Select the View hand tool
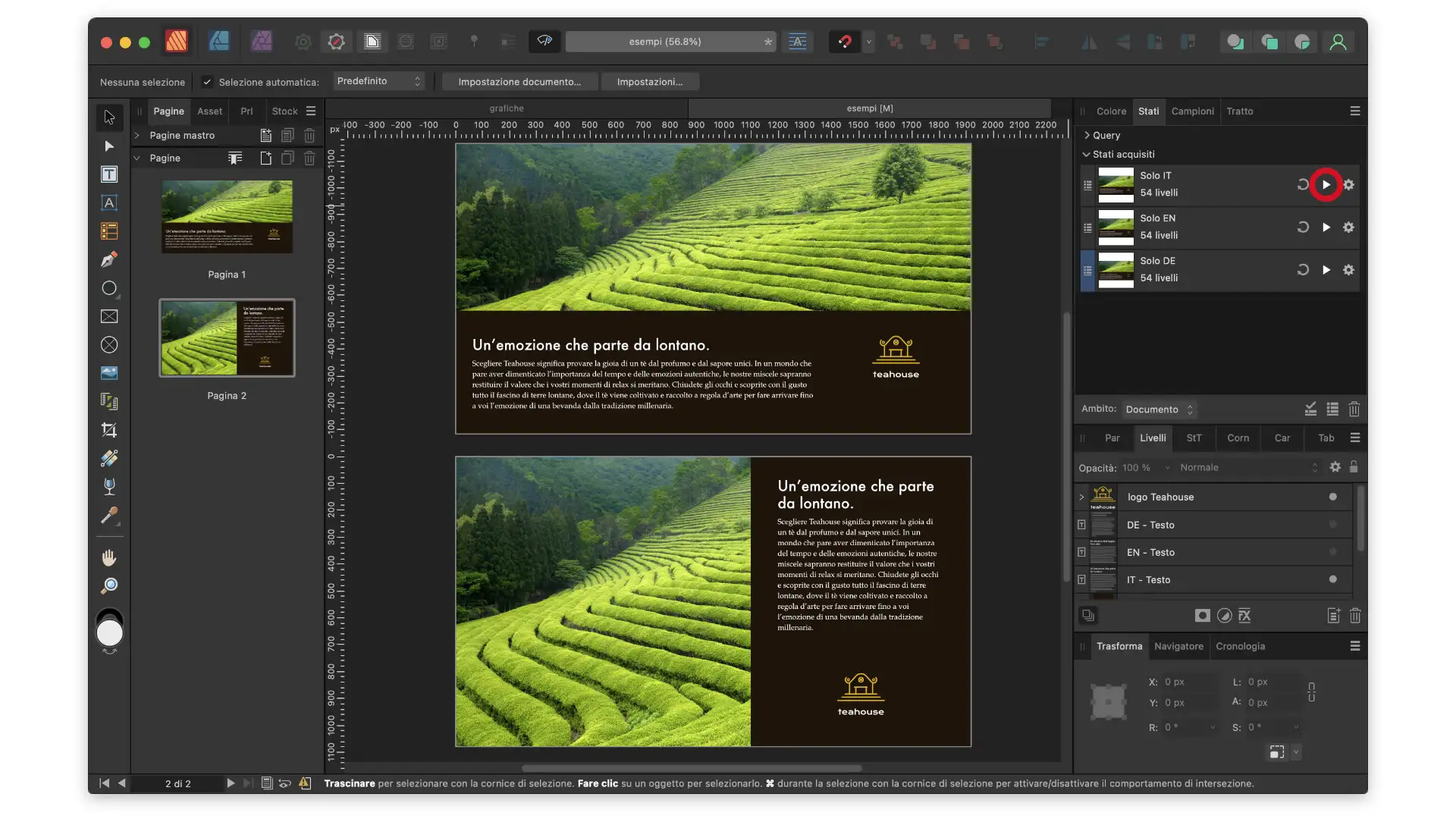1456x819 pixels. (109, 558)
